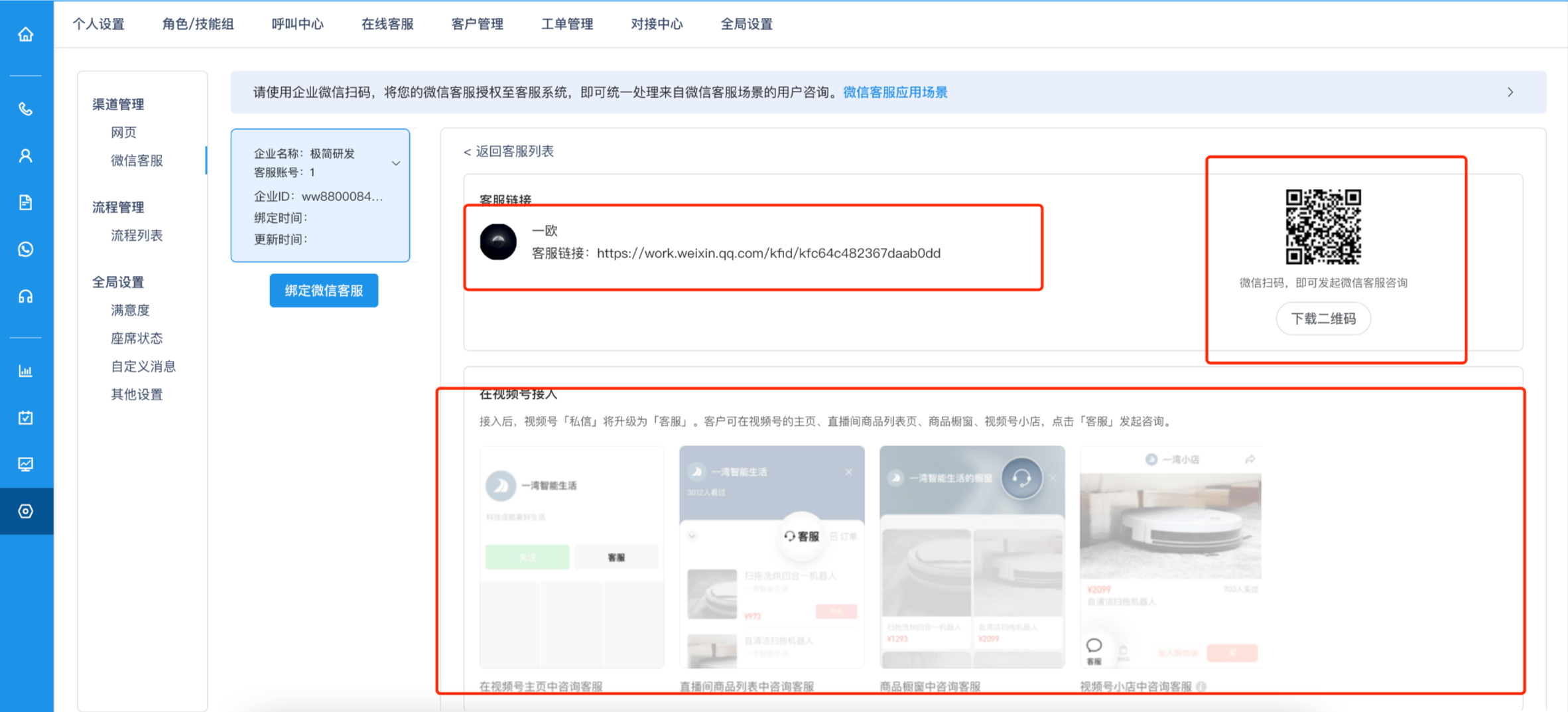The height and width of the screenshot is (712, 1568).
Task: Open 满意度 settings in the left menu
Action: coord(130,310)
